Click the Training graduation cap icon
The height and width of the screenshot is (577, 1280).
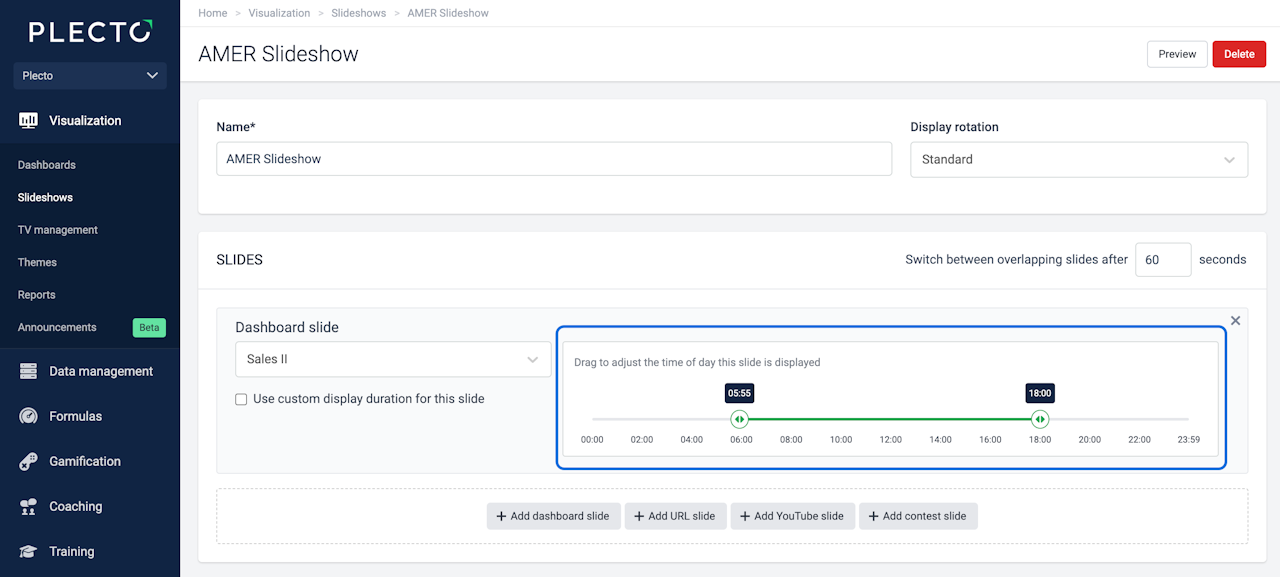(28, 551)
